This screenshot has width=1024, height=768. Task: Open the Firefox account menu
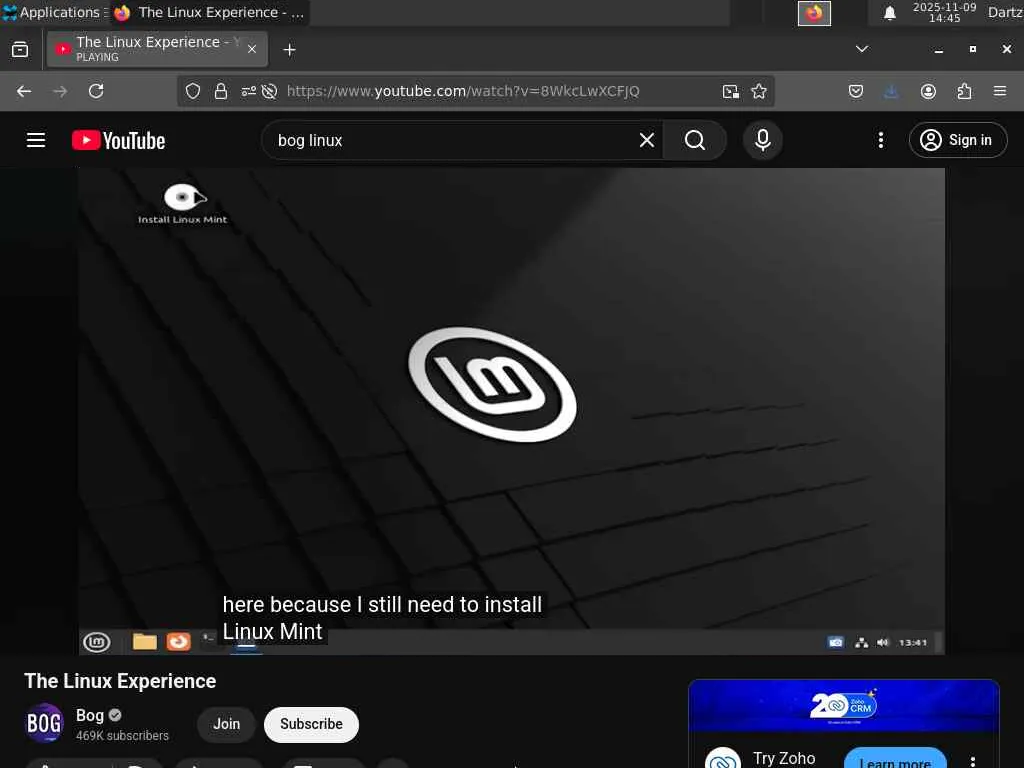coord(928,91)
